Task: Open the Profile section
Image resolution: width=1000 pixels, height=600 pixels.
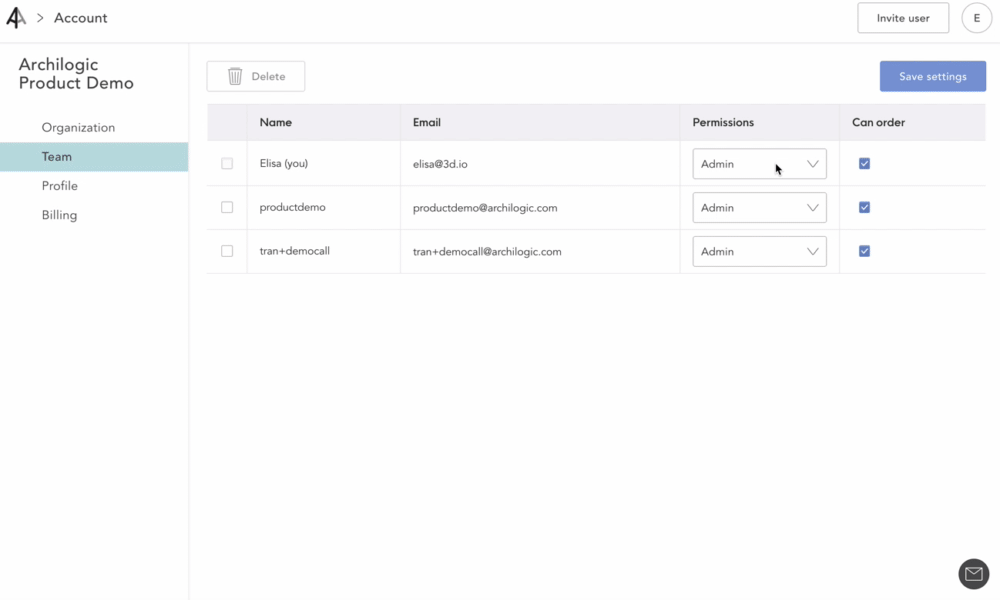Action: (x=59, y=186)
